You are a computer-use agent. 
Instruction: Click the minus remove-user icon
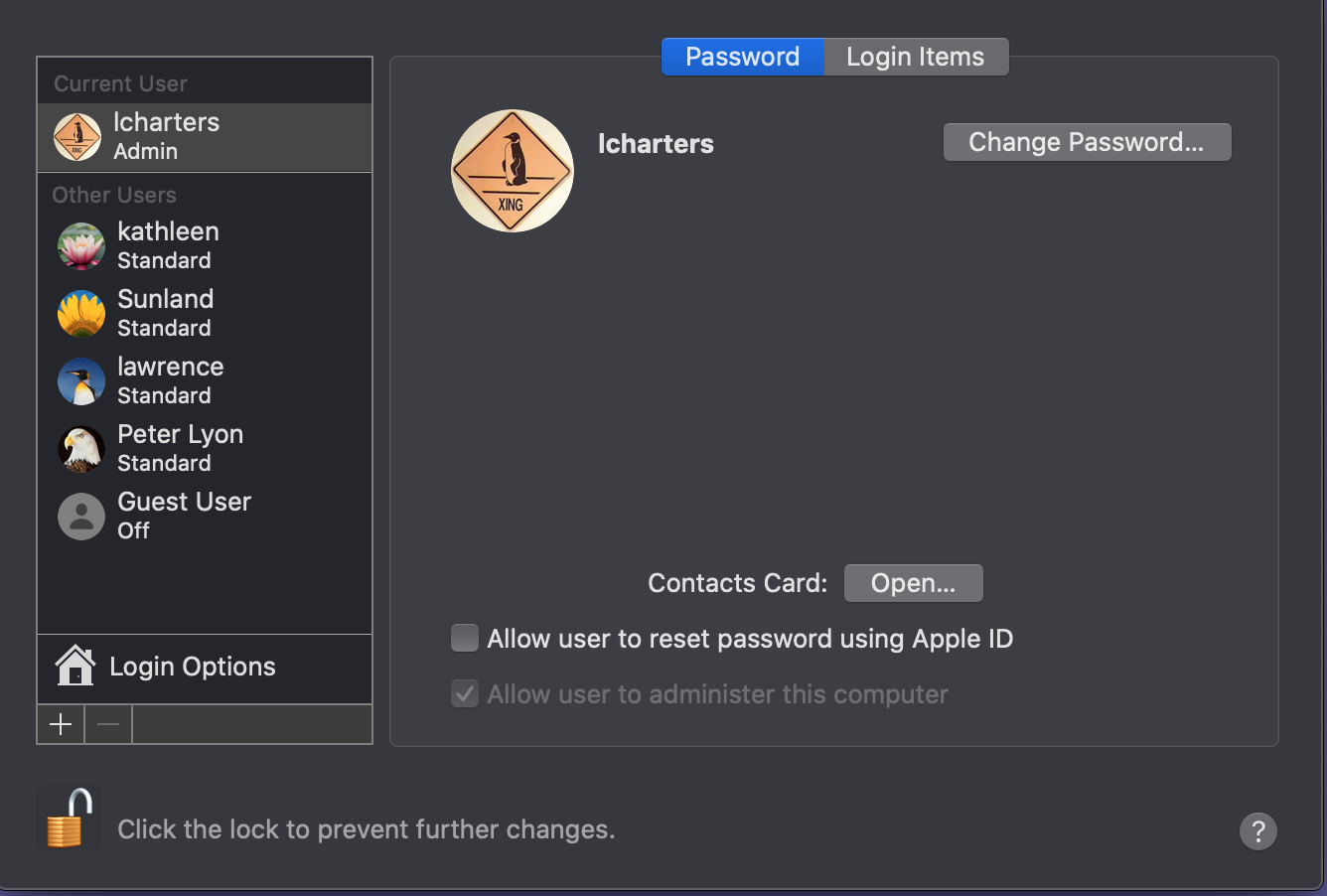[108, 724]
